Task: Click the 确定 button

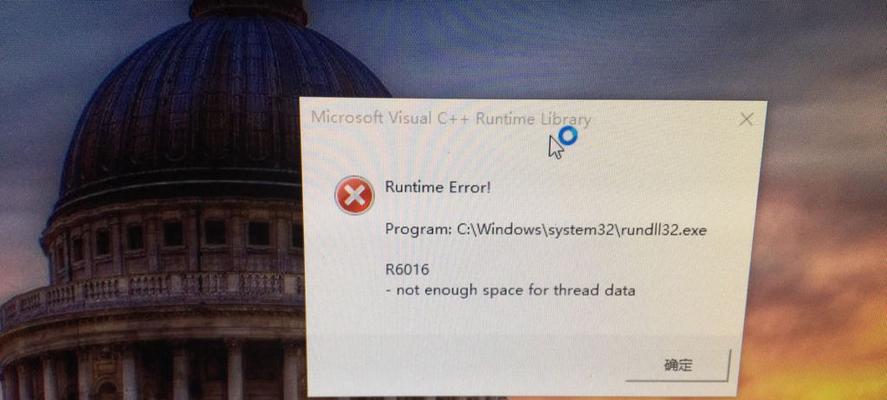Action: [678, 365]
